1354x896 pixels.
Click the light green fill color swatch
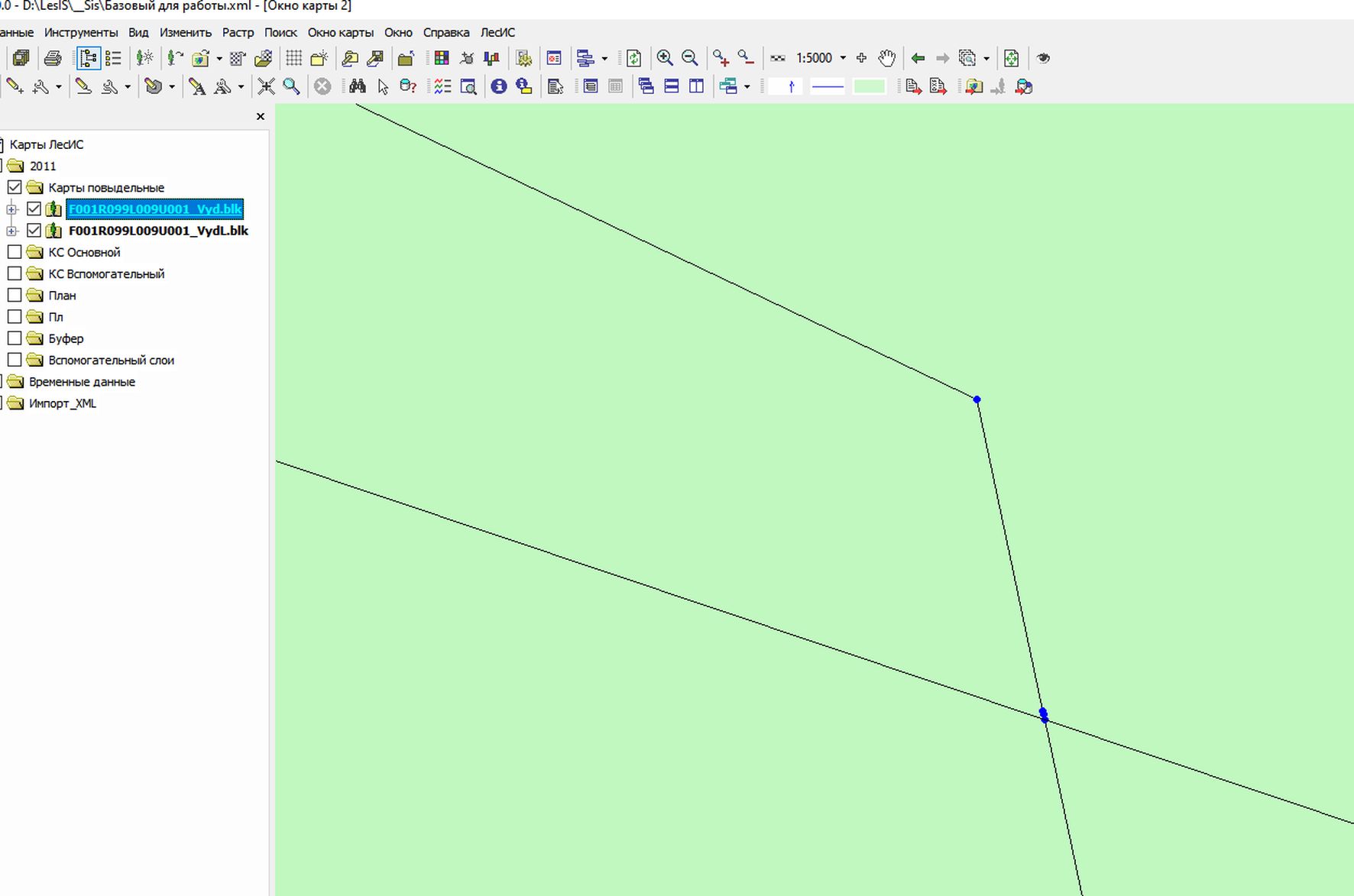(x=869, y=86)
